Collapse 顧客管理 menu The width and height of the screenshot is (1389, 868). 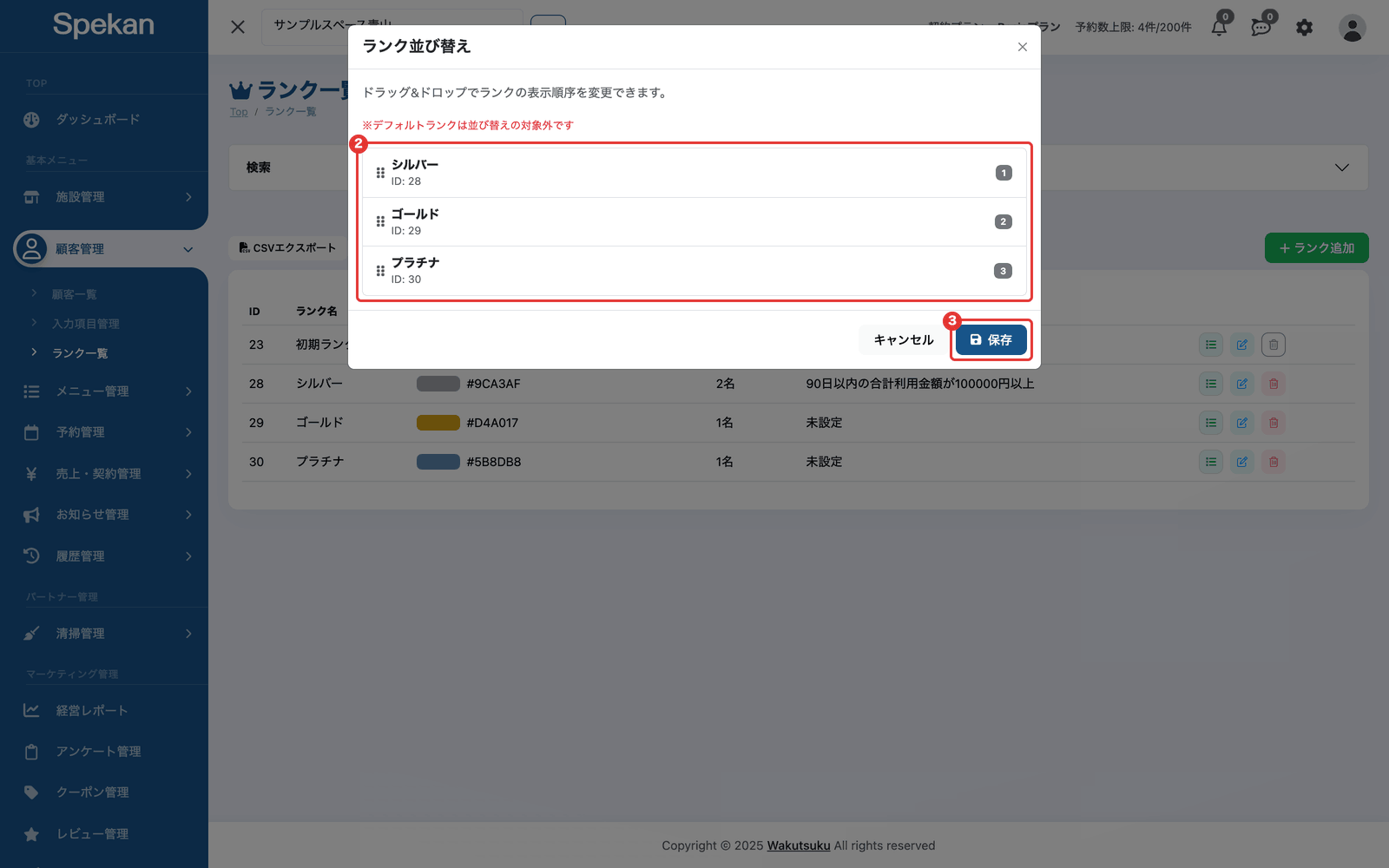[x=104, y=249]
